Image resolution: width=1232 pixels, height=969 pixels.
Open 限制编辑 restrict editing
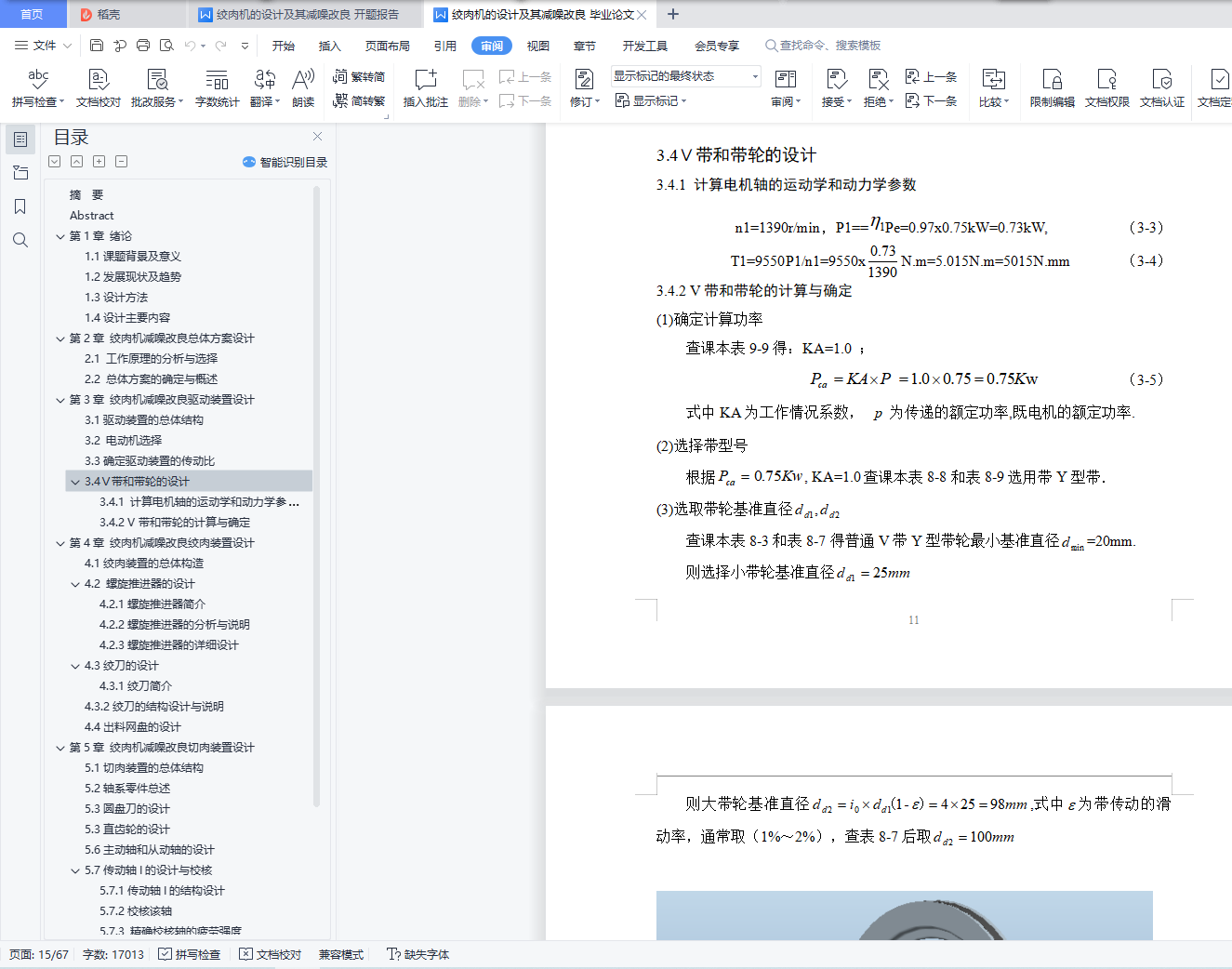pos(1053,88)
